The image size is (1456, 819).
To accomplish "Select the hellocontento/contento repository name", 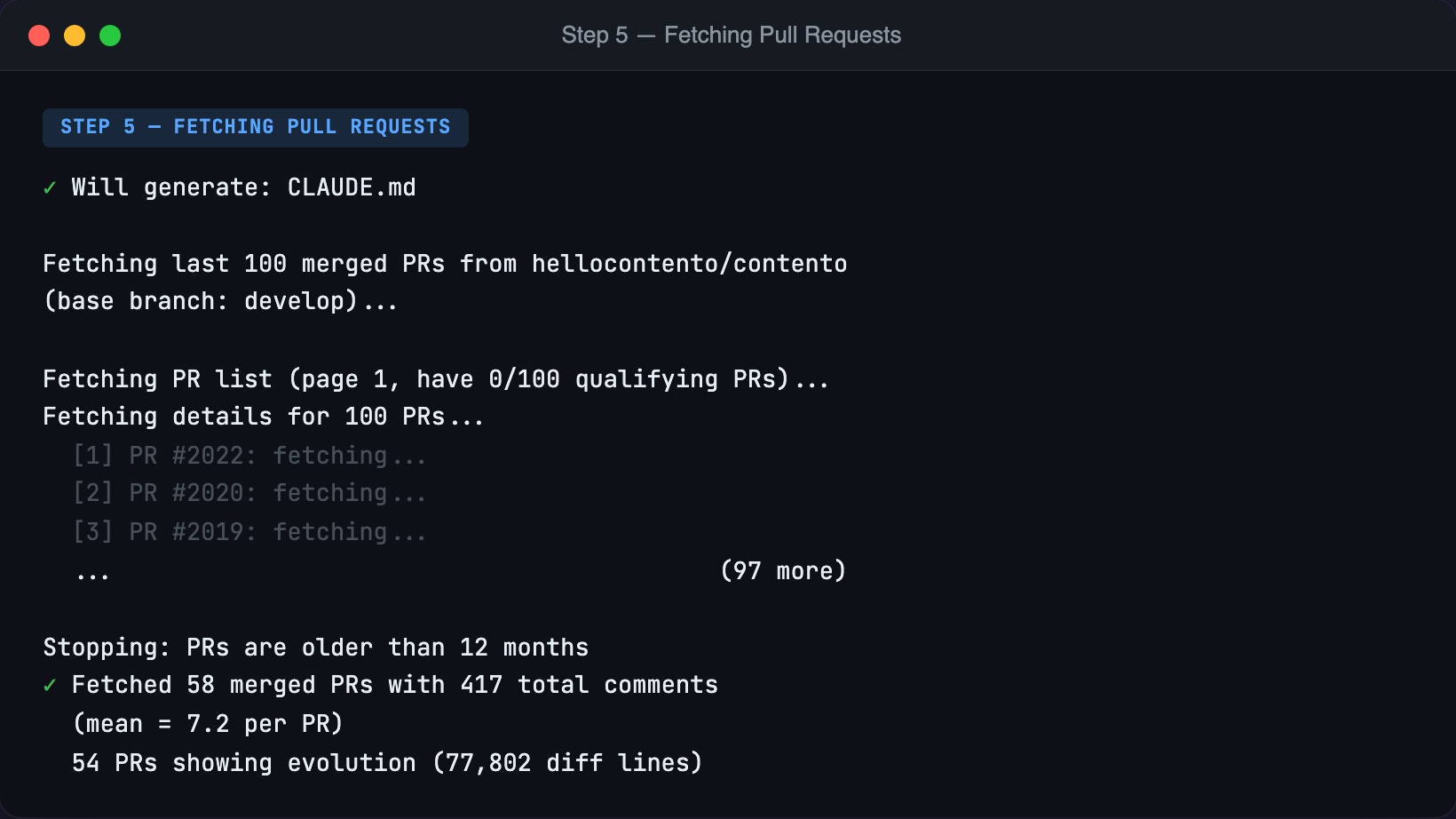I will [689, 263].
